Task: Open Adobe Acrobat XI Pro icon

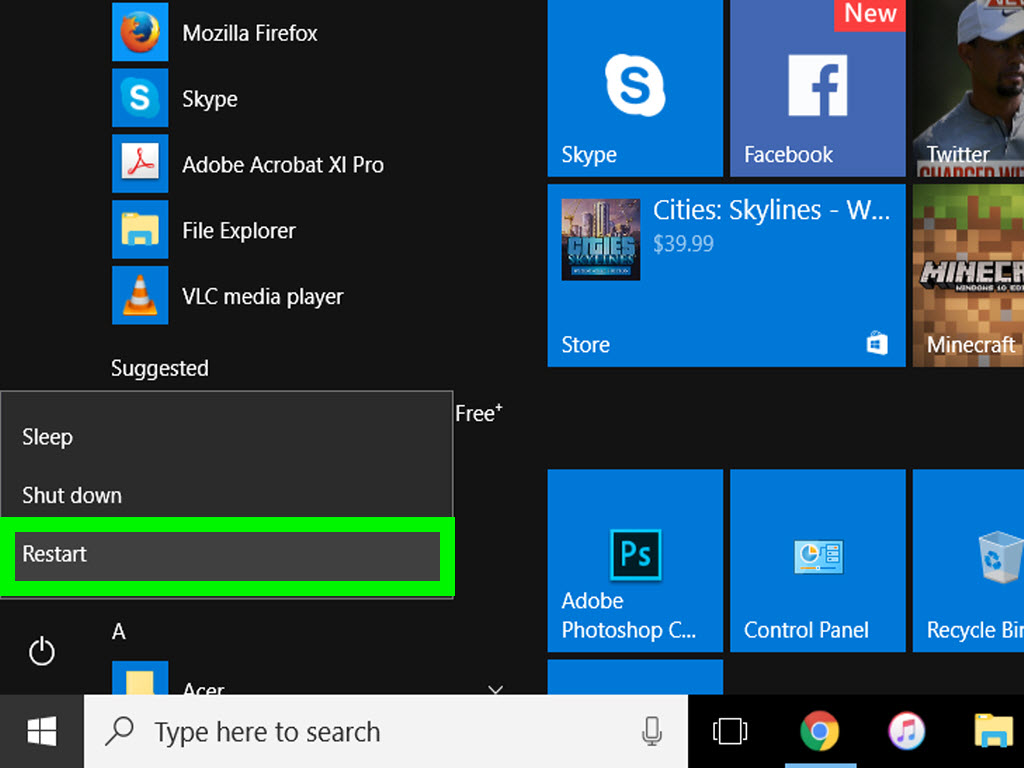Action: coord(140,164)
